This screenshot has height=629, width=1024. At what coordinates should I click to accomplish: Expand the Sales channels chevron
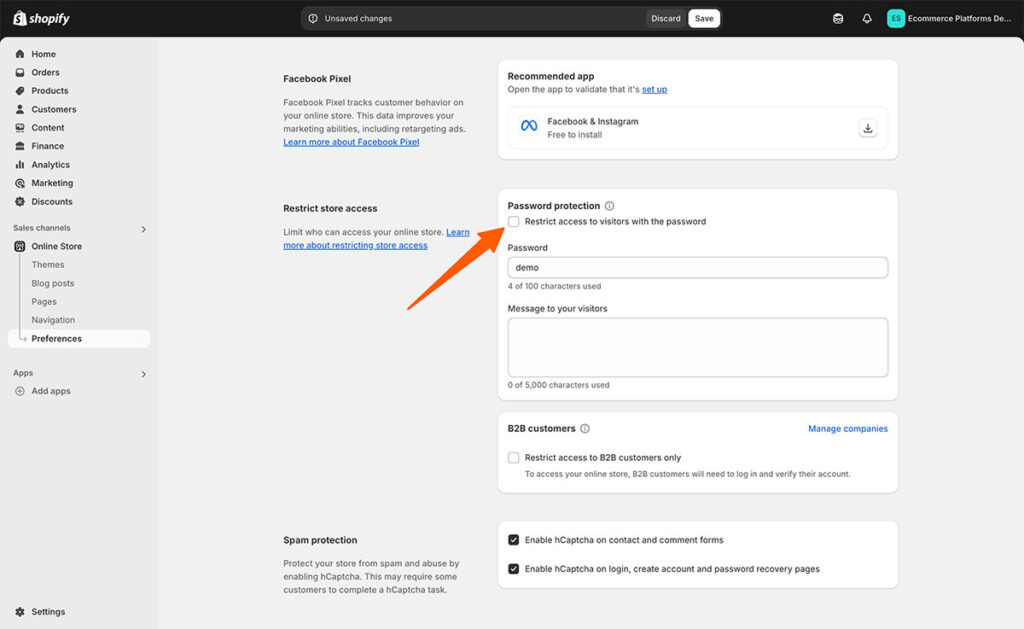tap(143, 229)
